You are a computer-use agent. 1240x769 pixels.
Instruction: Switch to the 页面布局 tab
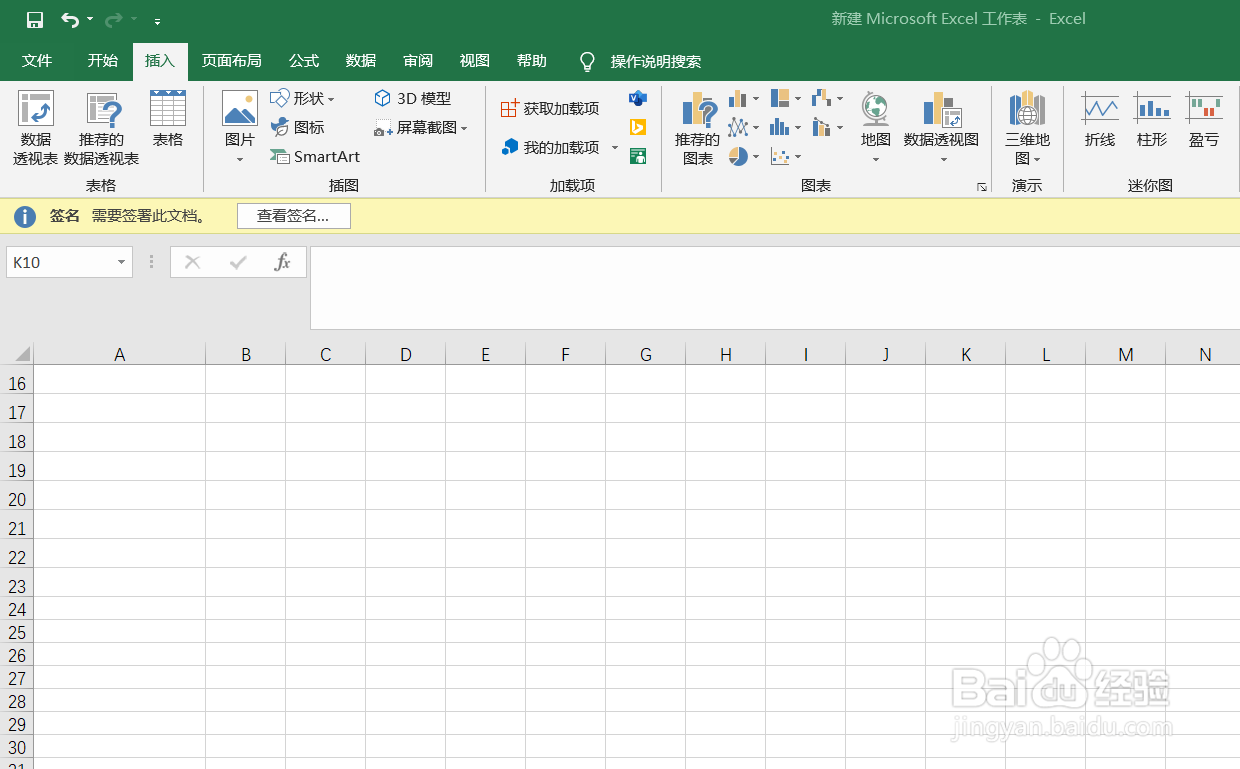coord(231,61)
